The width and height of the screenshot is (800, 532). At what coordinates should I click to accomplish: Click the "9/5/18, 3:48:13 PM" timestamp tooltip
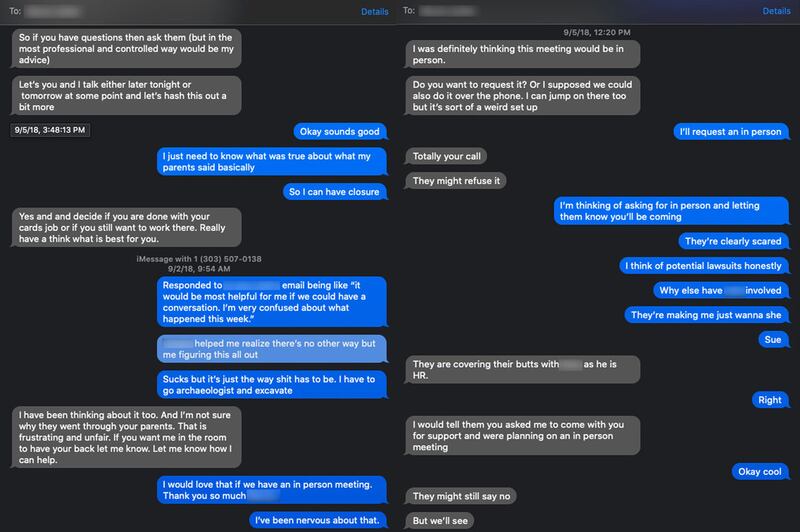pyautogui.click(x=52, y=130)
